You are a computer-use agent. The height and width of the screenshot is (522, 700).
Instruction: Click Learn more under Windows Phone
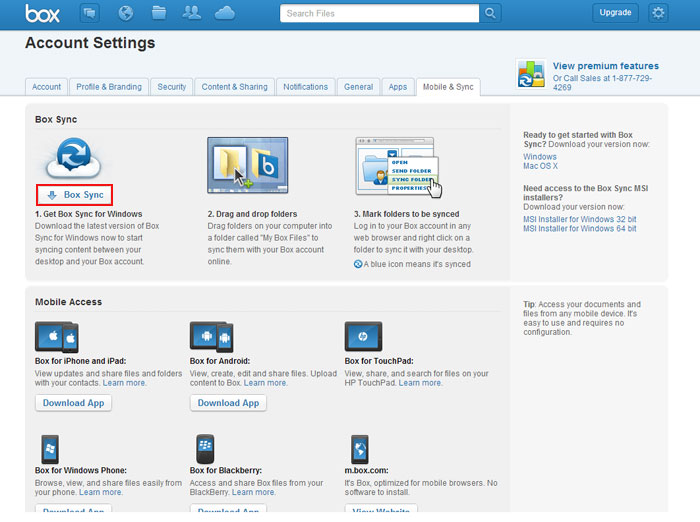[x=100, y=492]
